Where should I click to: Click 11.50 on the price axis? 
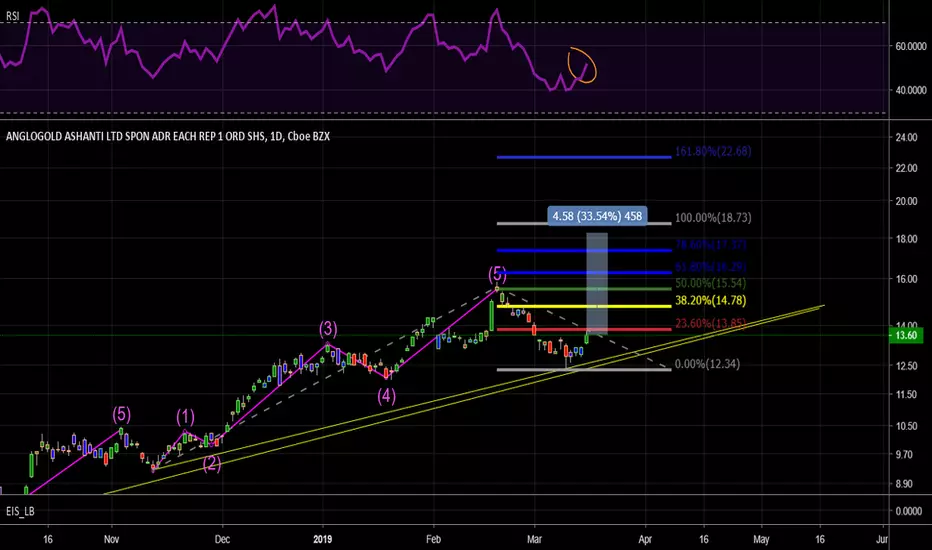(906, 394)
